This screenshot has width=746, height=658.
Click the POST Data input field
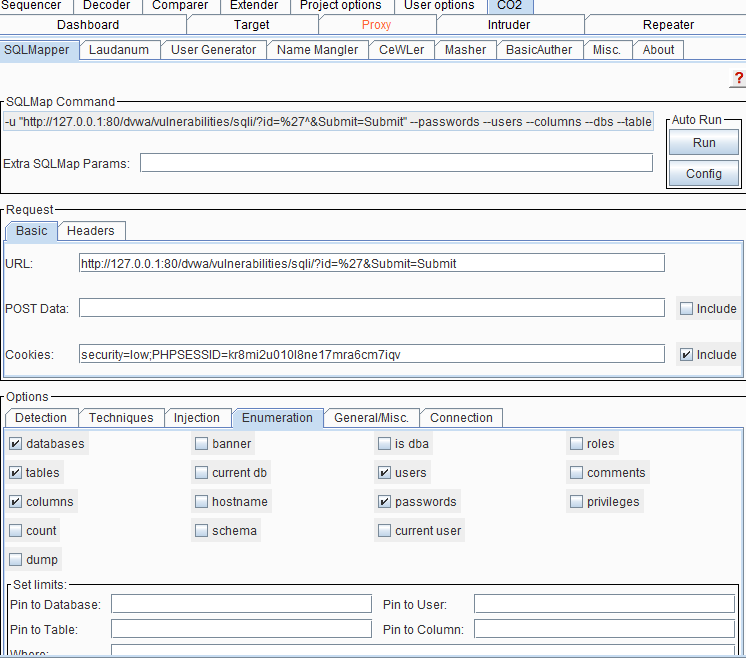coord(372,308)
